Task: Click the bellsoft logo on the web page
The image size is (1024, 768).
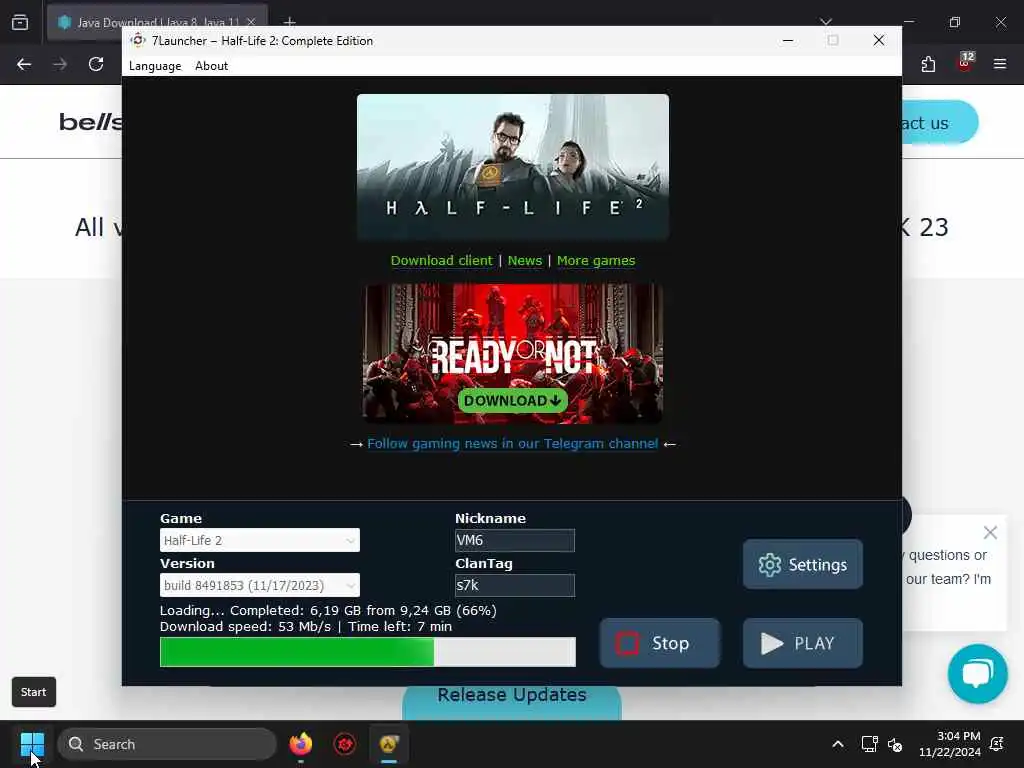Action: click(90, 122)
